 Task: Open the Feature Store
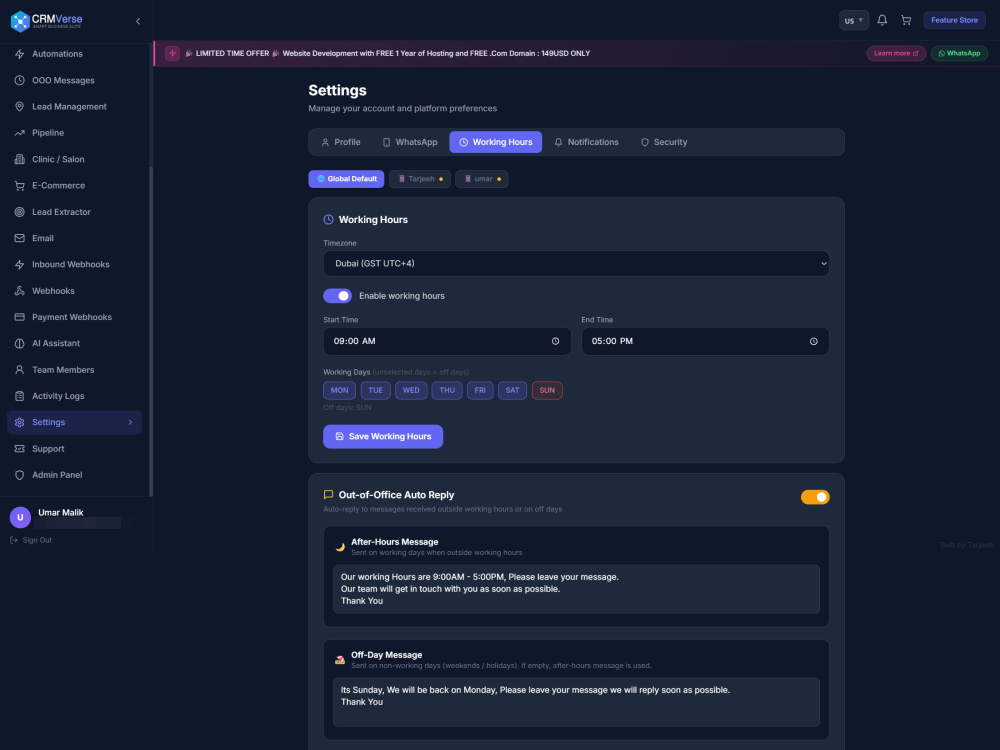pos(954,20)
